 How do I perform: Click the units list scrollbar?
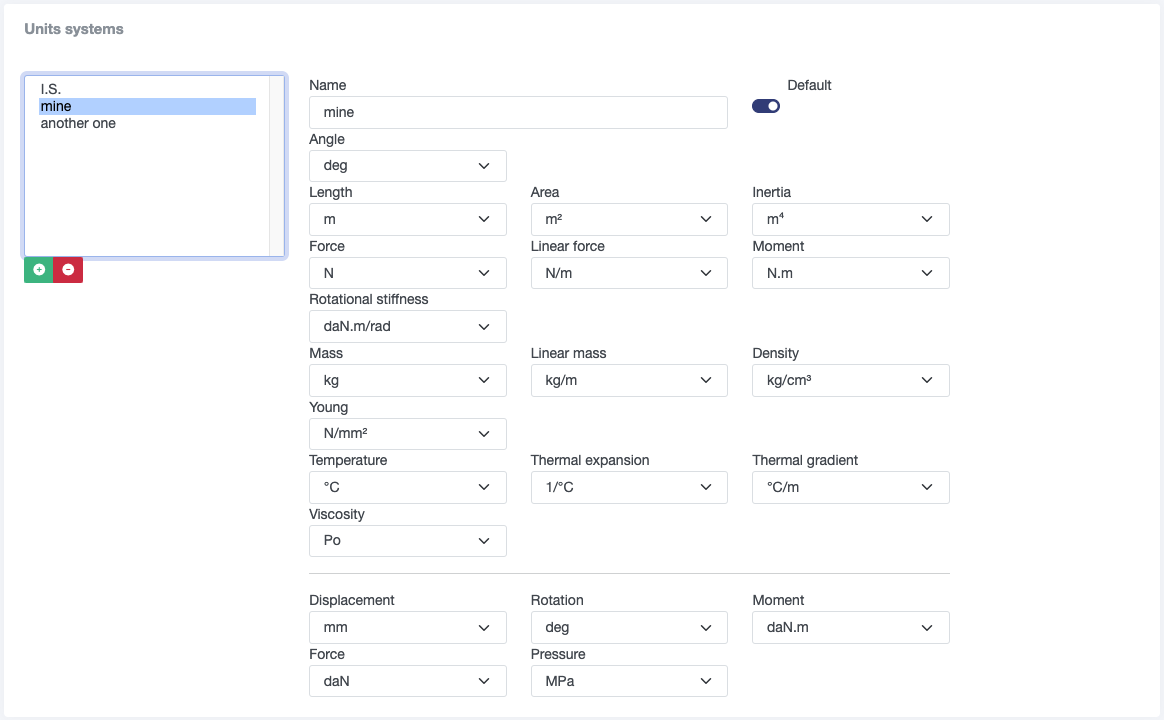tap(277, 165)
